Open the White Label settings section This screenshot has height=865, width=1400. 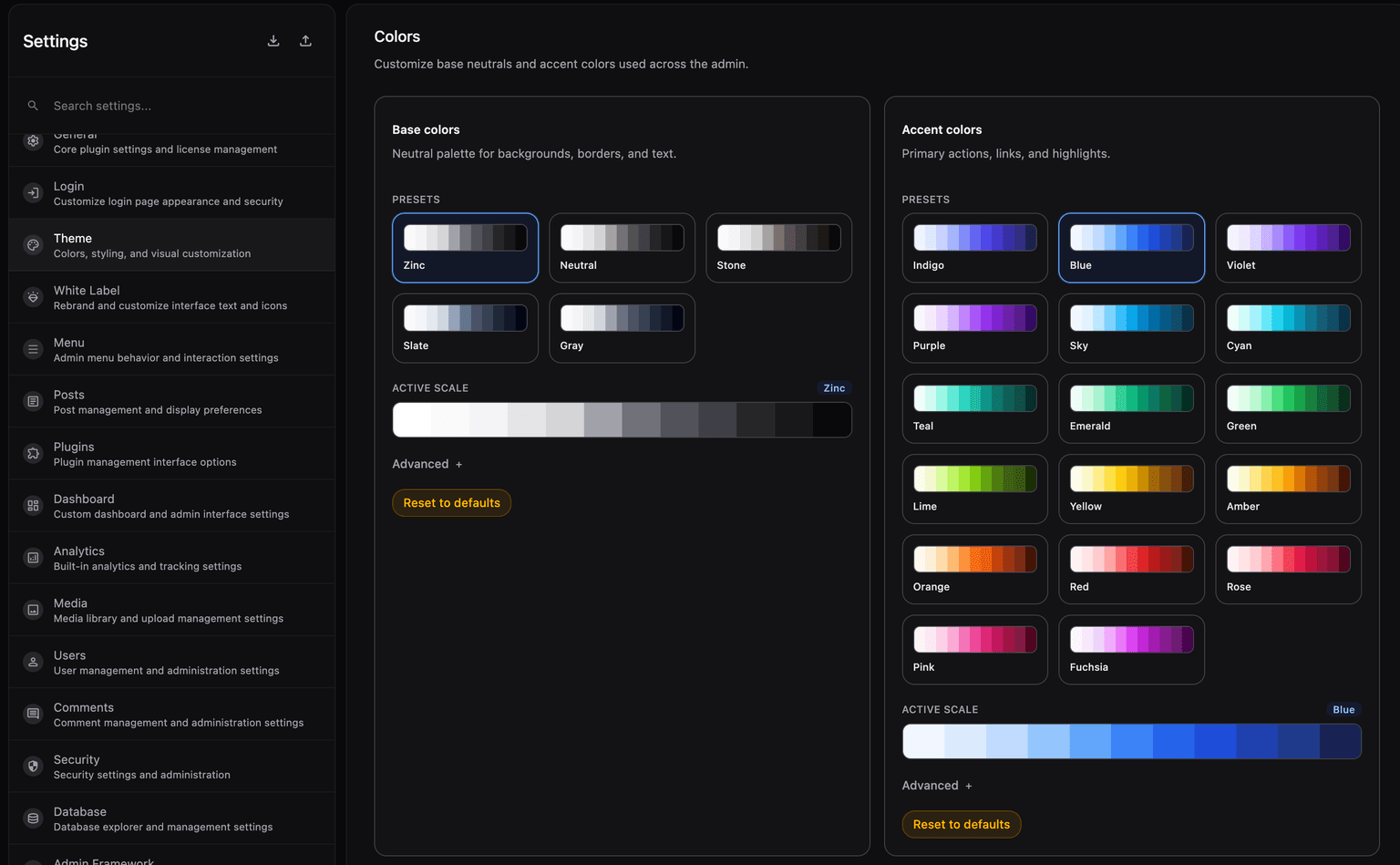click(171, 297)
